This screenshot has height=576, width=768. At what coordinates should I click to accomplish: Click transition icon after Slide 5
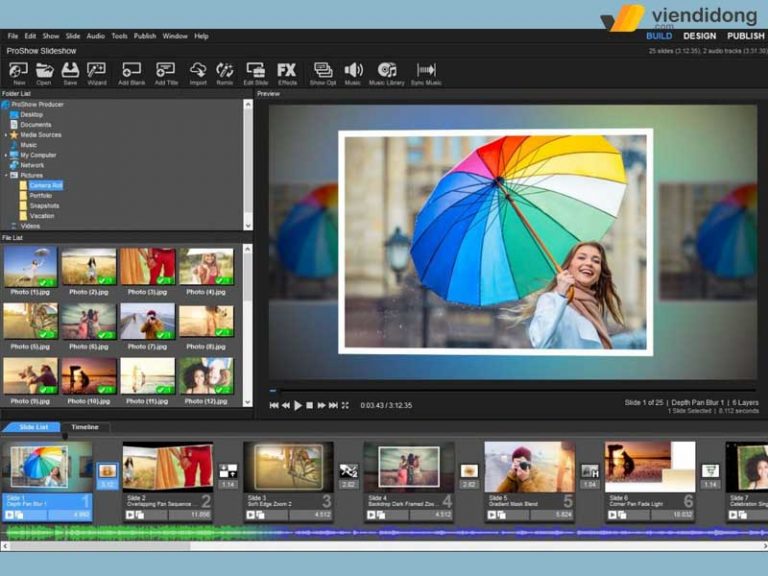click(590, 471)
